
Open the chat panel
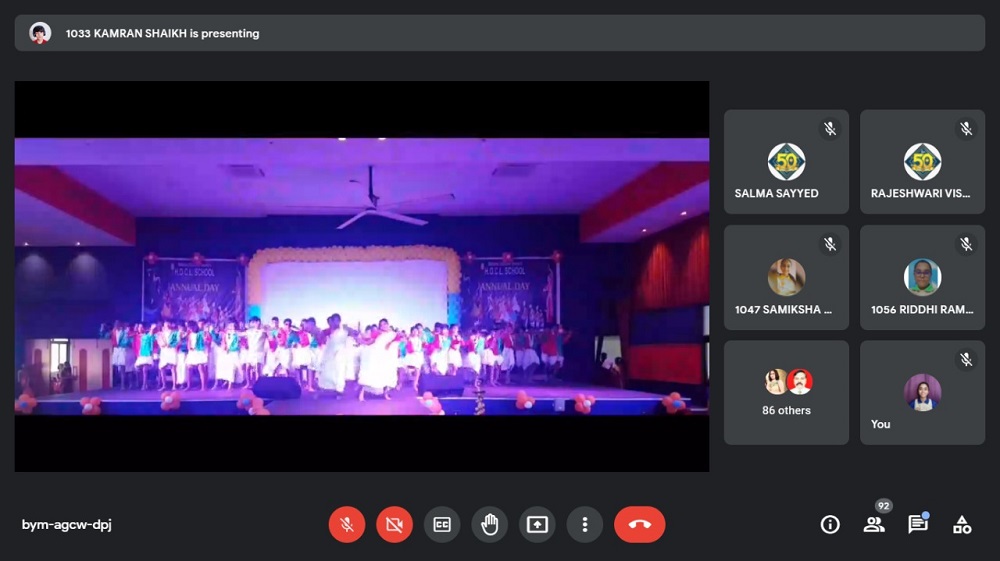917,524
